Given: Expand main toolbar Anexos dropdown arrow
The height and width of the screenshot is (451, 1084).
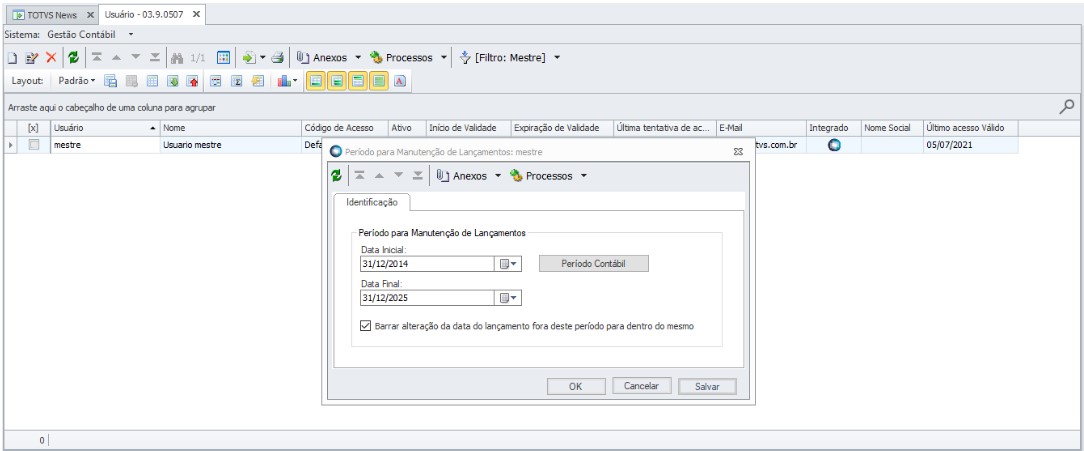Looking at the screenshot, I should [358, 58].
